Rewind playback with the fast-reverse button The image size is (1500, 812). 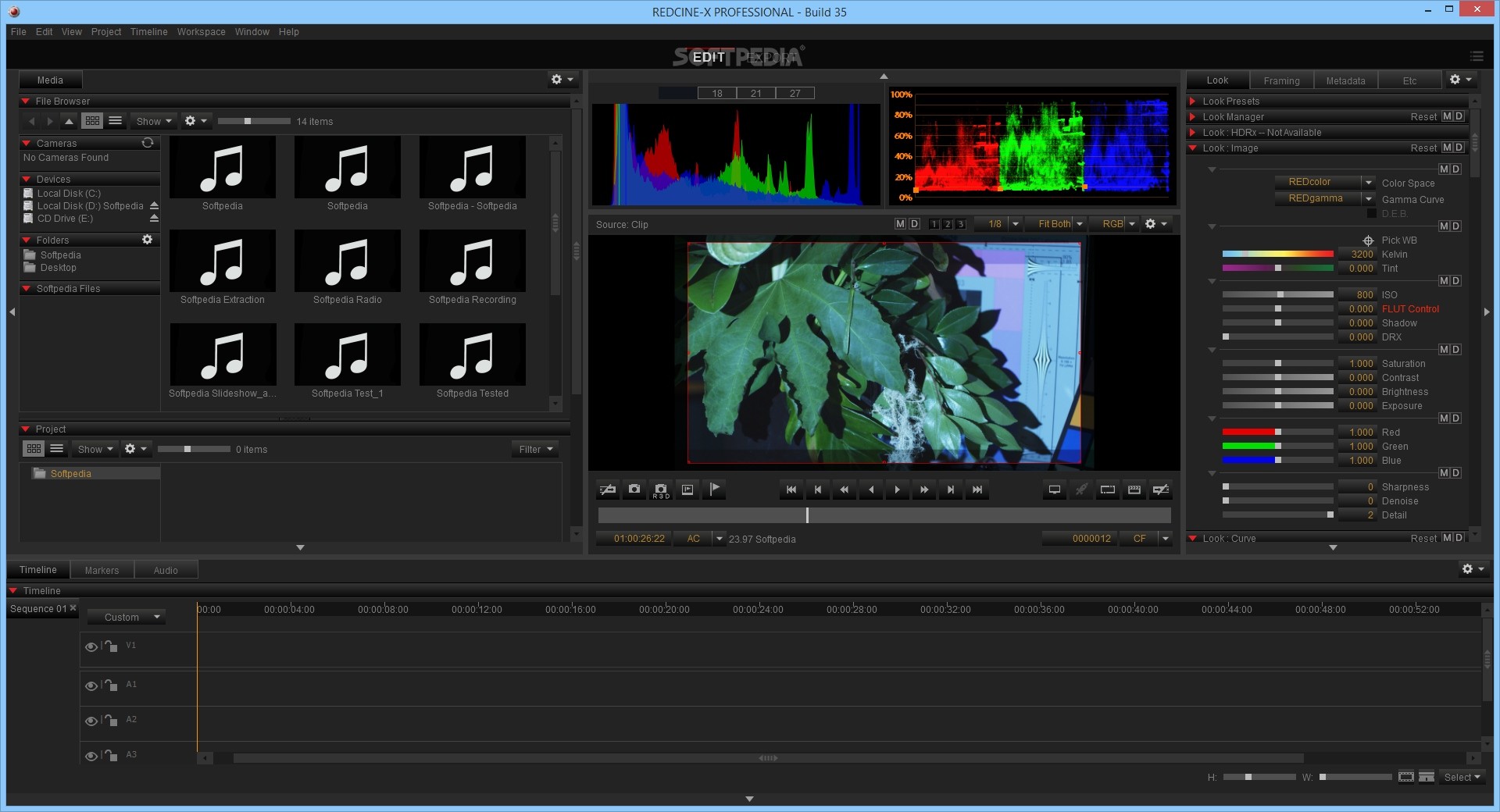tap(845, 490)
